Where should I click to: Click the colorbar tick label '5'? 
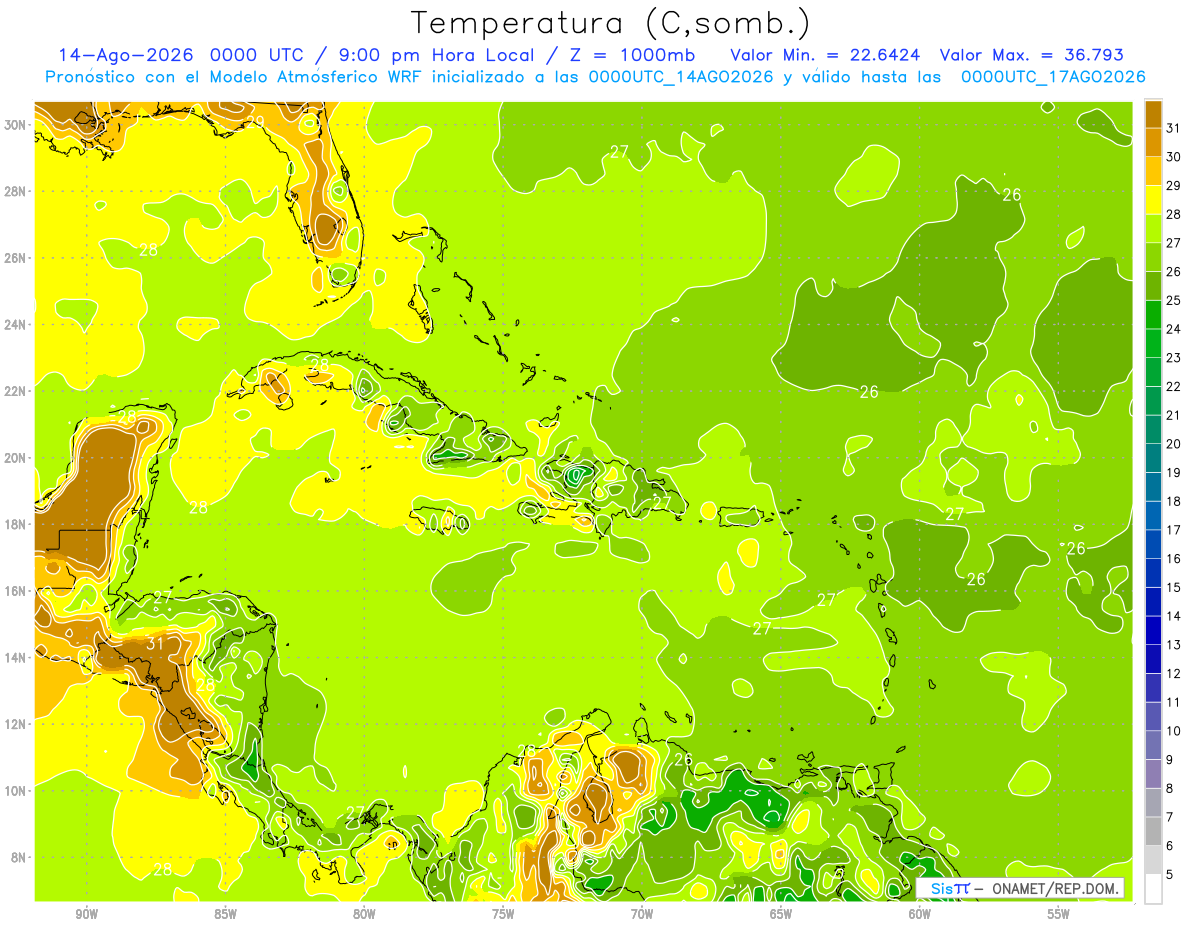[1169, 875]
